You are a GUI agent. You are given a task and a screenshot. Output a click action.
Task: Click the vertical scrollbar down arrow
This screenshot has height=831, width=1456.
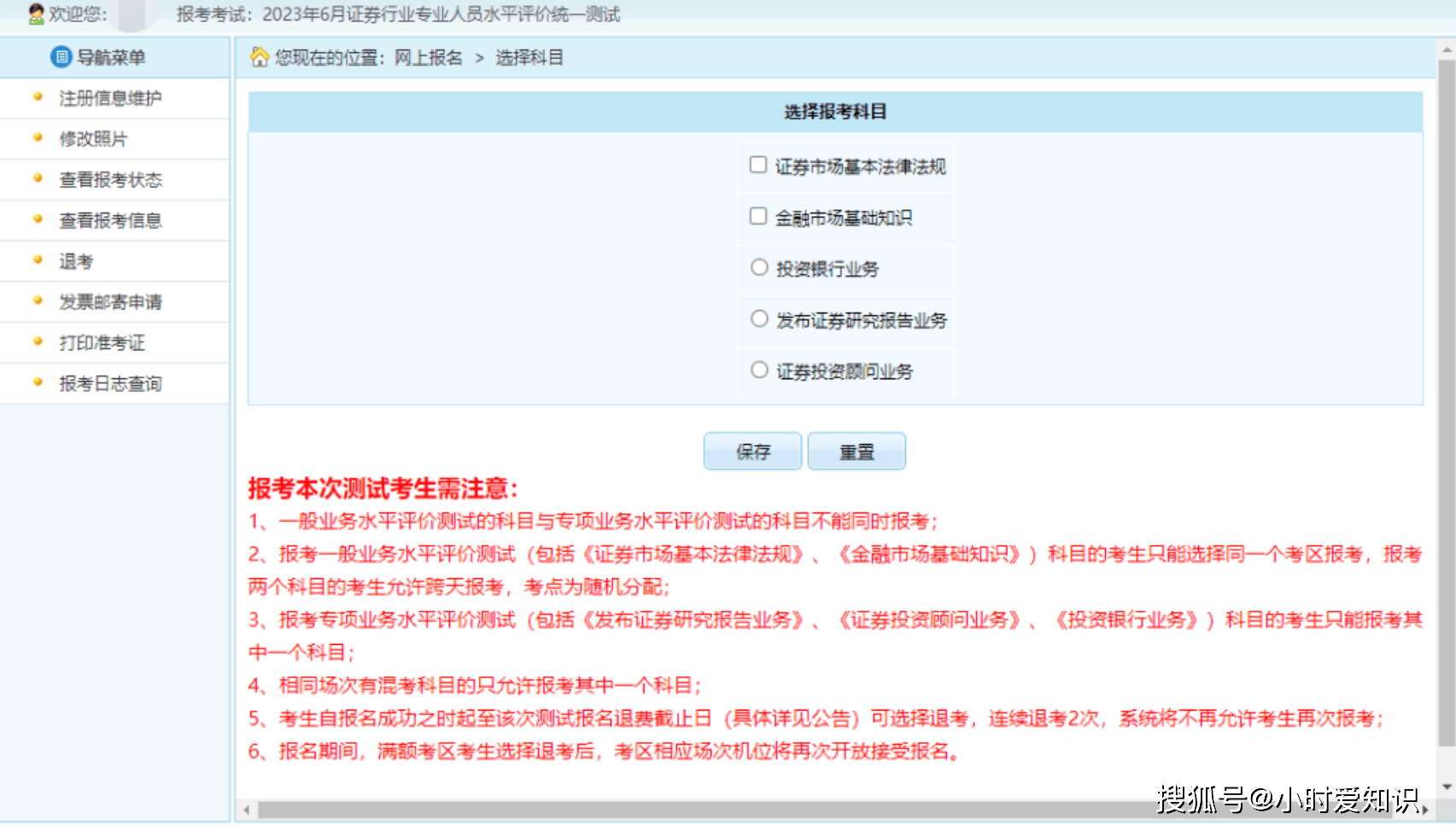(x=1447, y=787)
